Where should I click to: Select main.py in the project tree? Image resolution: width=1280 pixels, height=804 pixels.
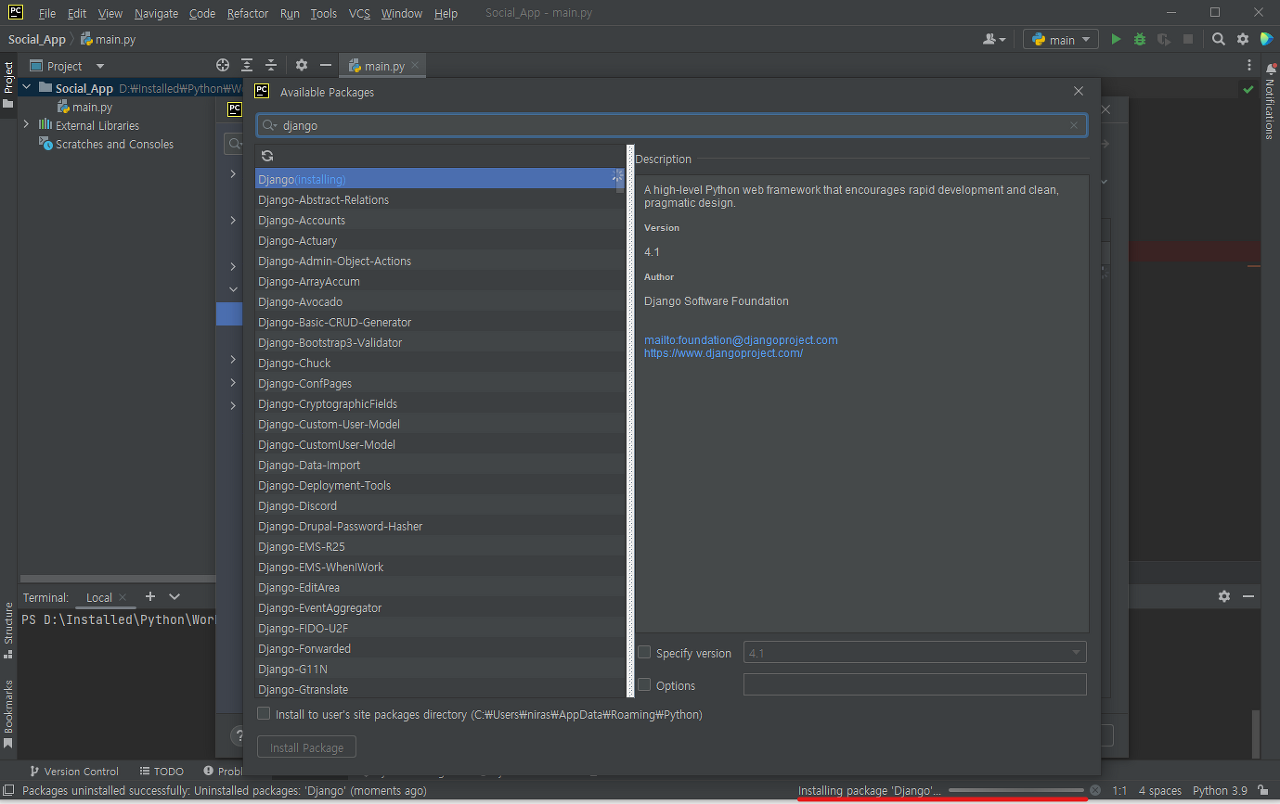pyautogui.click(x=91, y=106)
